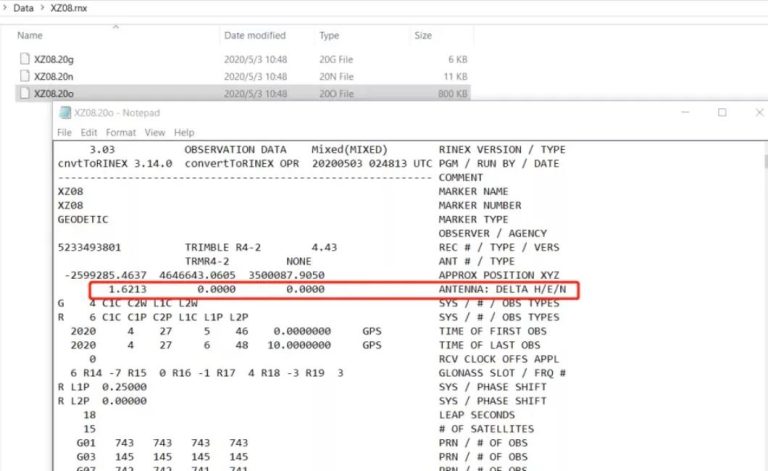
Task: Open the Format menu
Action: coord(121,132)
